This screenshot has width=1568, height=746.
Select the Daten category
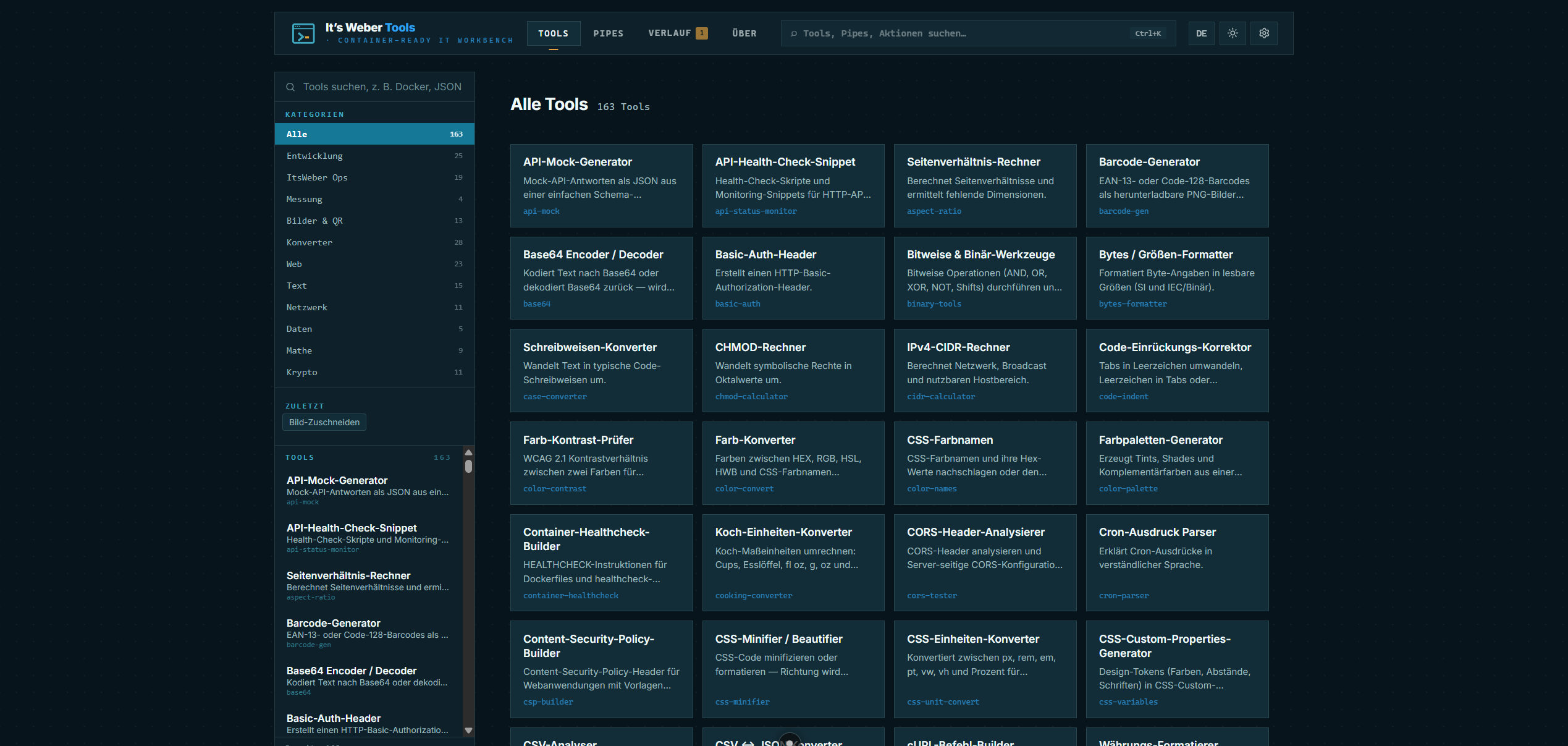374,329
